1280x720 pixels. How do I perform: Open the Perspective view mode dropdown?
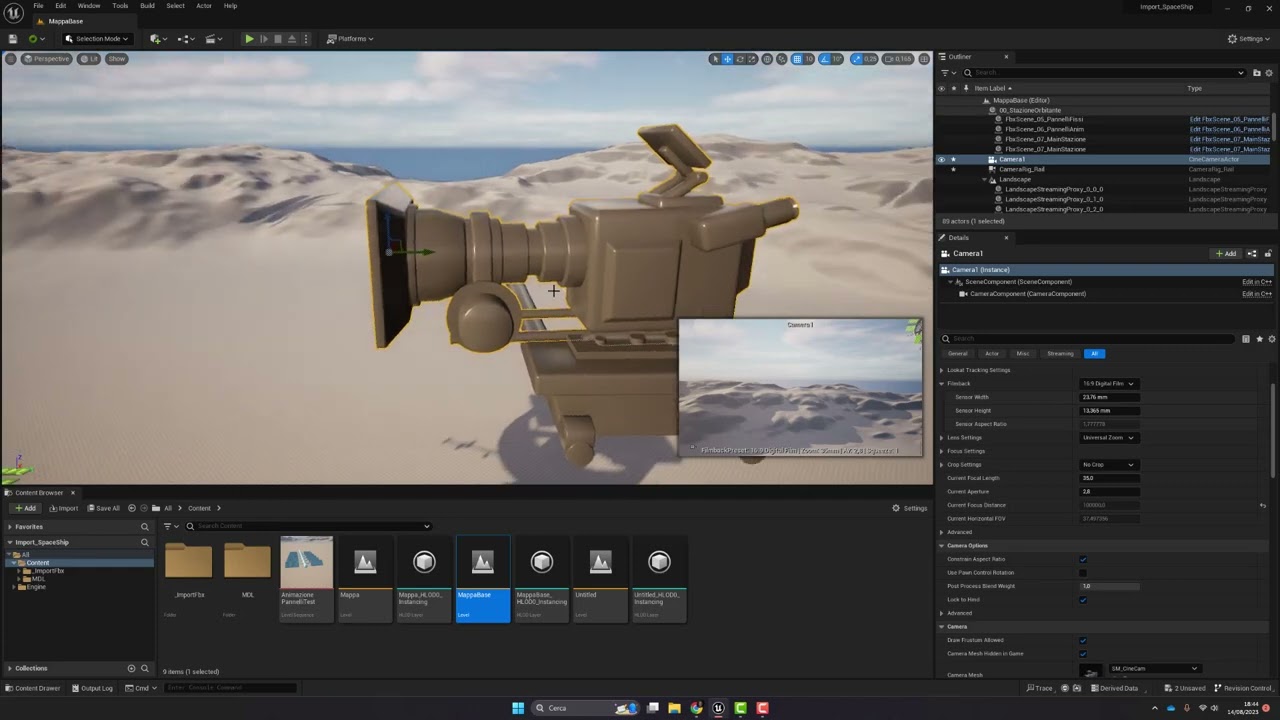(x=47, y=59)
